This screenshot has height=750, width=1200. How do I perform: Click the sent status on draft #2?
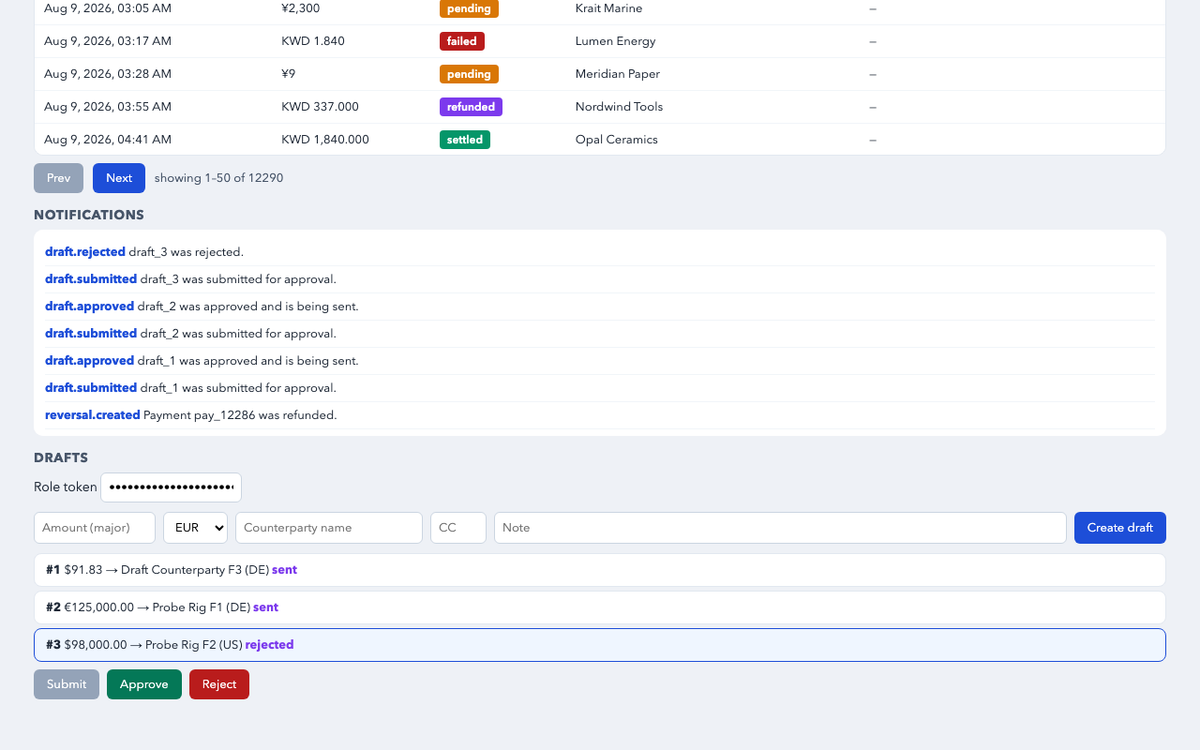tap(266, 607)
